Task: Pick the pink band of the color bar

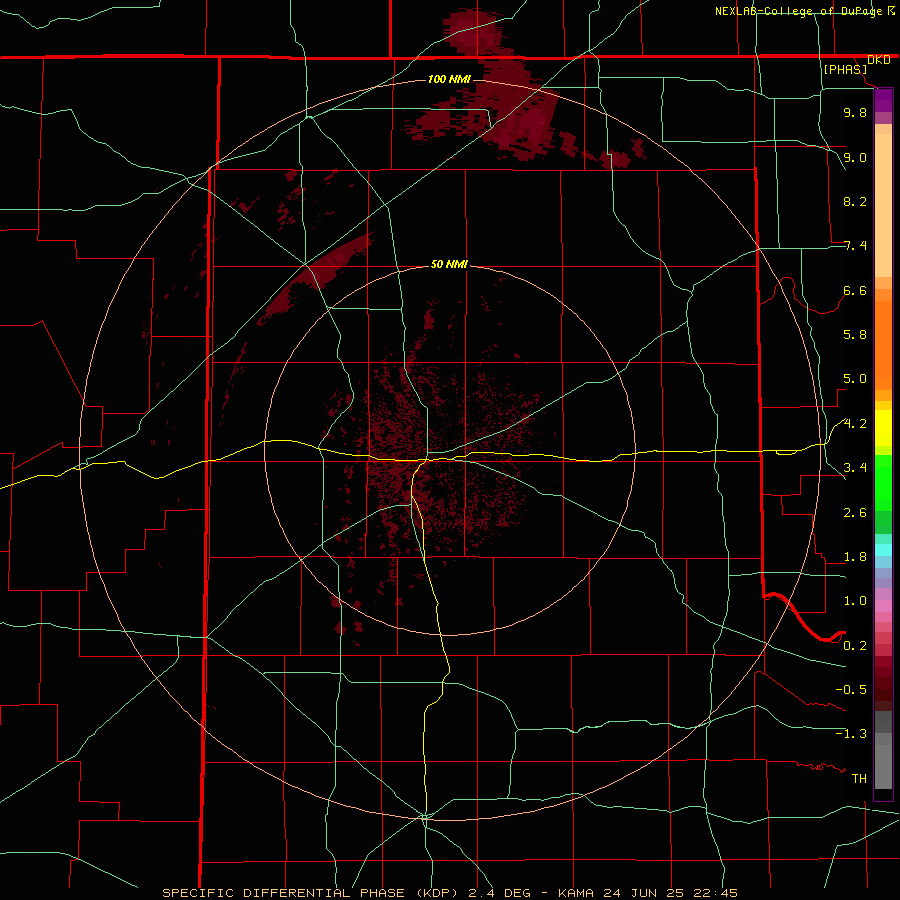Action: pyautogui.click(x=883, y=606)
